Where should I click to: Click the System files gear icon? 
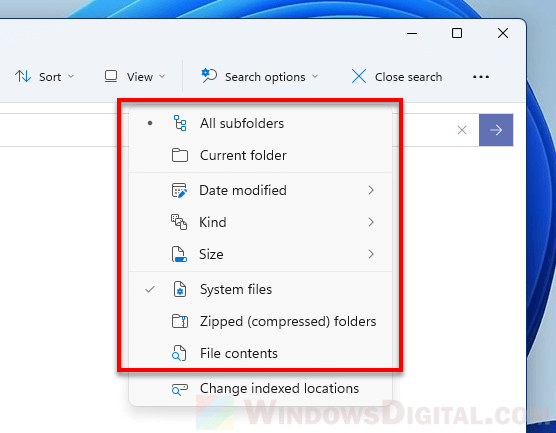pos(180,289)
